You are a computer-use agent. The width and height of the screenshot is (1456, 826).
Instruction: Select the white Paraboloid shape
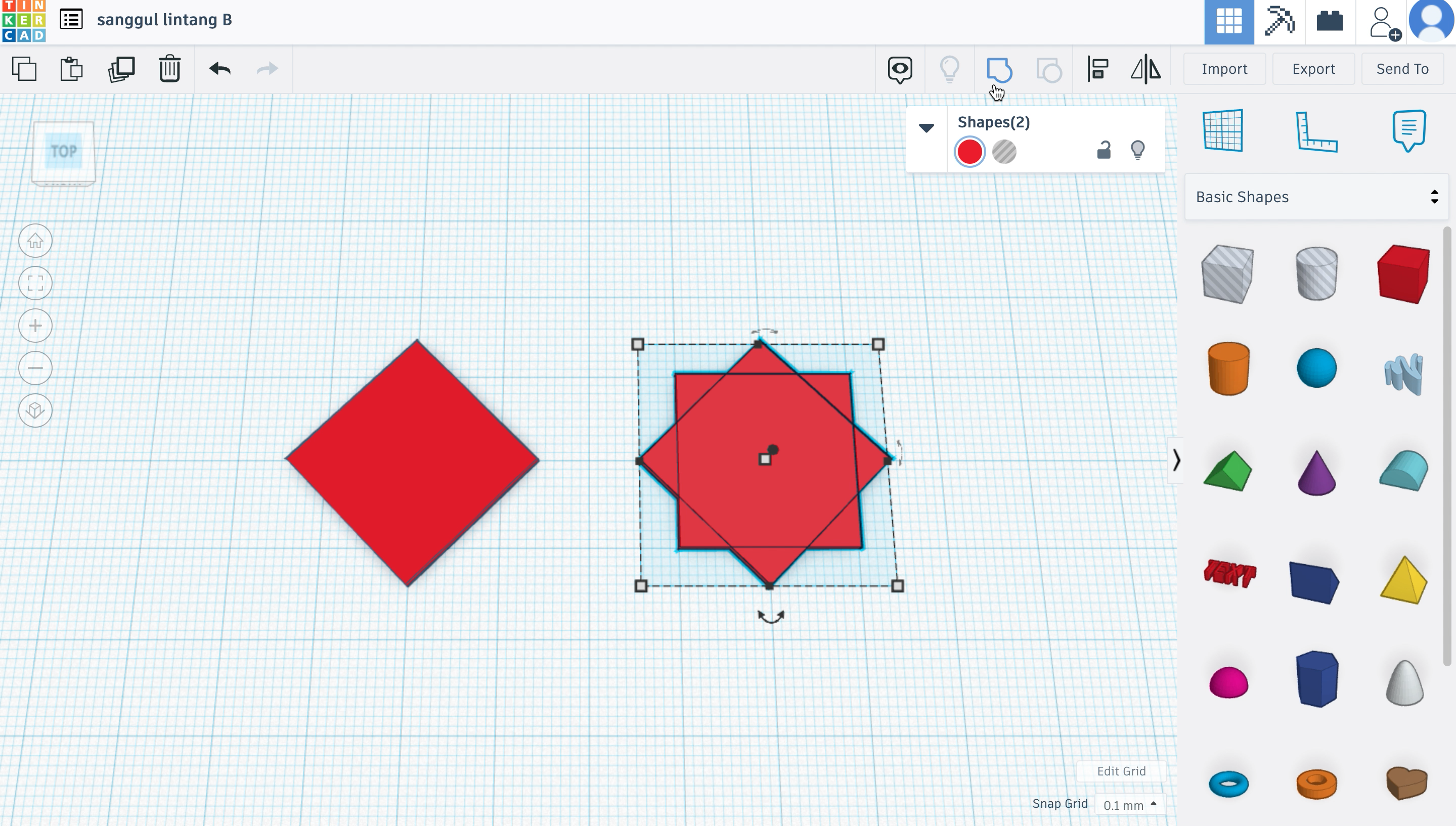tap(1404, 682)
